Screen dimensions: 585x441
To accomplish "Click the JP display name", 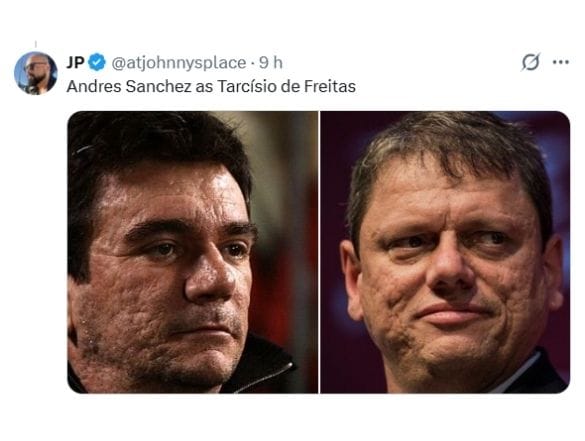I will pyautogui.click(x=76, y=62).
